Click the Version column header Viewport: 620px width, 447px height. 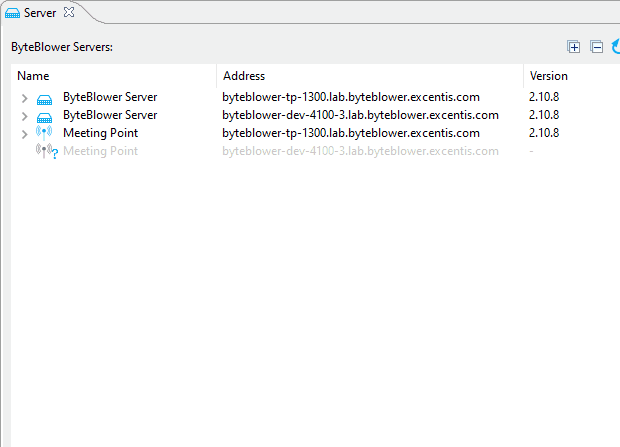point(548,76)
